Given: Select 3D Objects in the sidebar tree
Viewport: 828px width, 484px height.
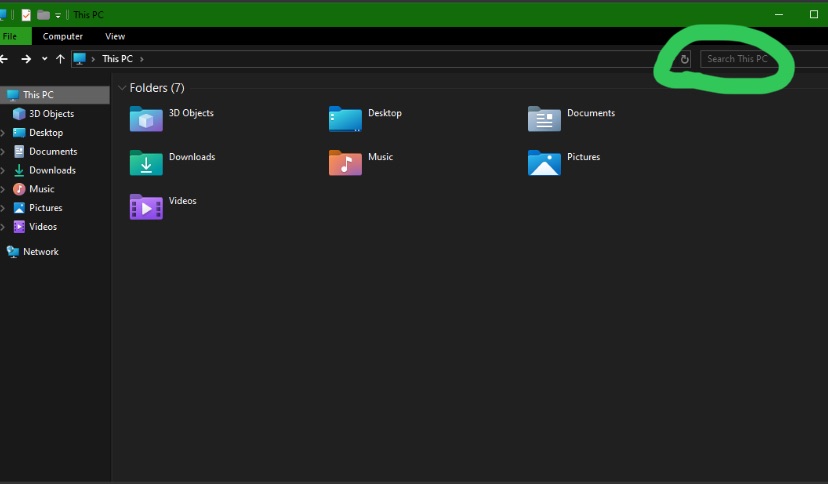Looking at the screenshot, I should pyautogui.click(x=51, y=113).
